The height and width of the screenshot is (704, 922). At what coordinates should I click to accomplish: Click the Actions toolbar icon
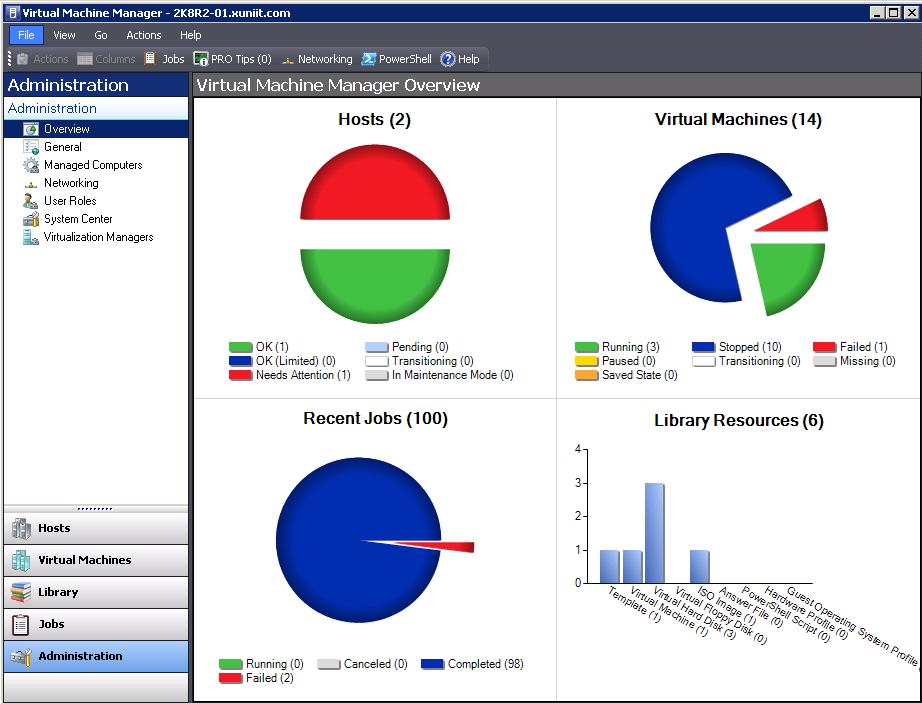(x=23, y=59)
